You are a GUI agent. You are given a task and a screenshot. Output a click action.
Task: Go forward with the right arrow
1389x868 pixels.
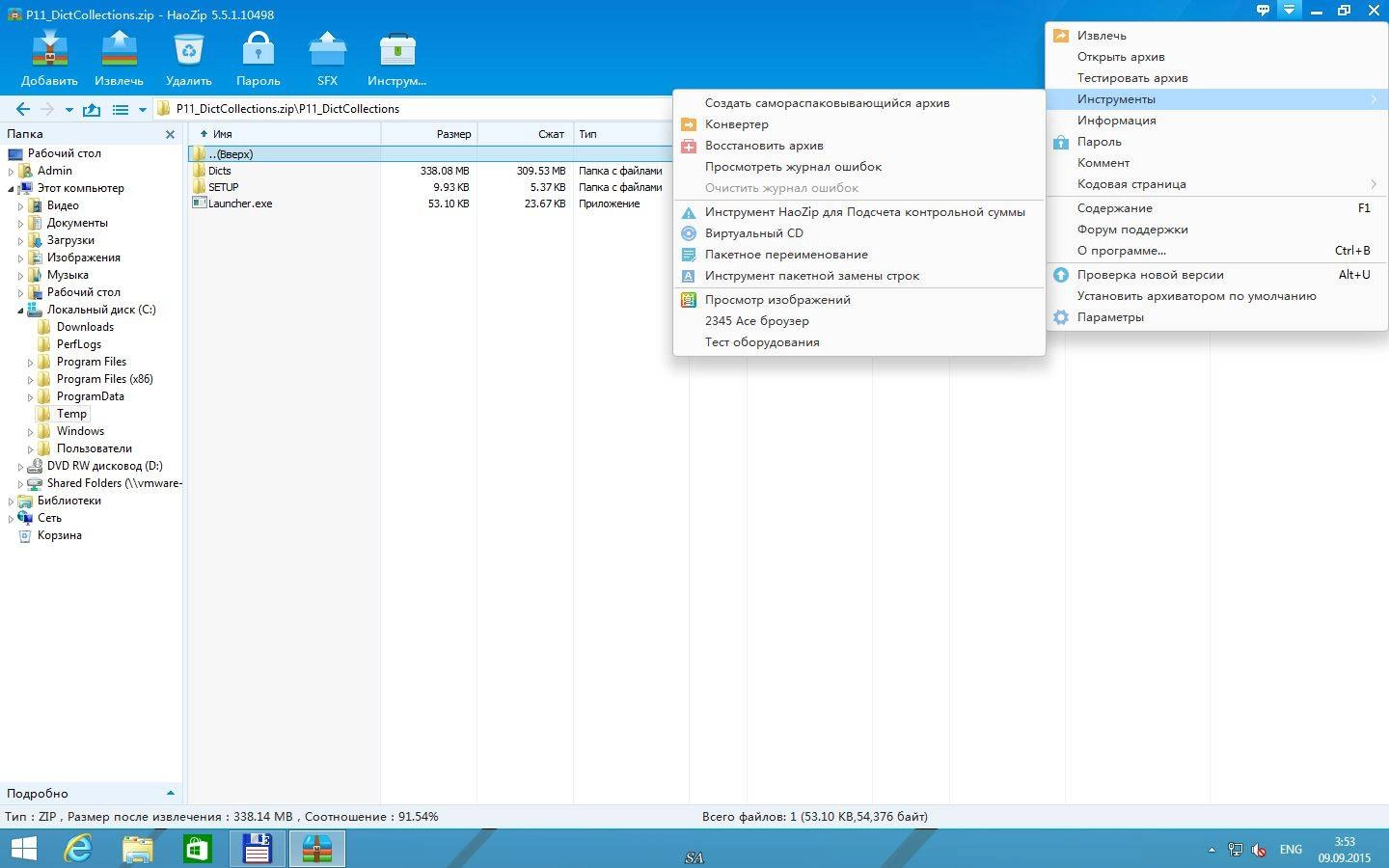(47, 109)
